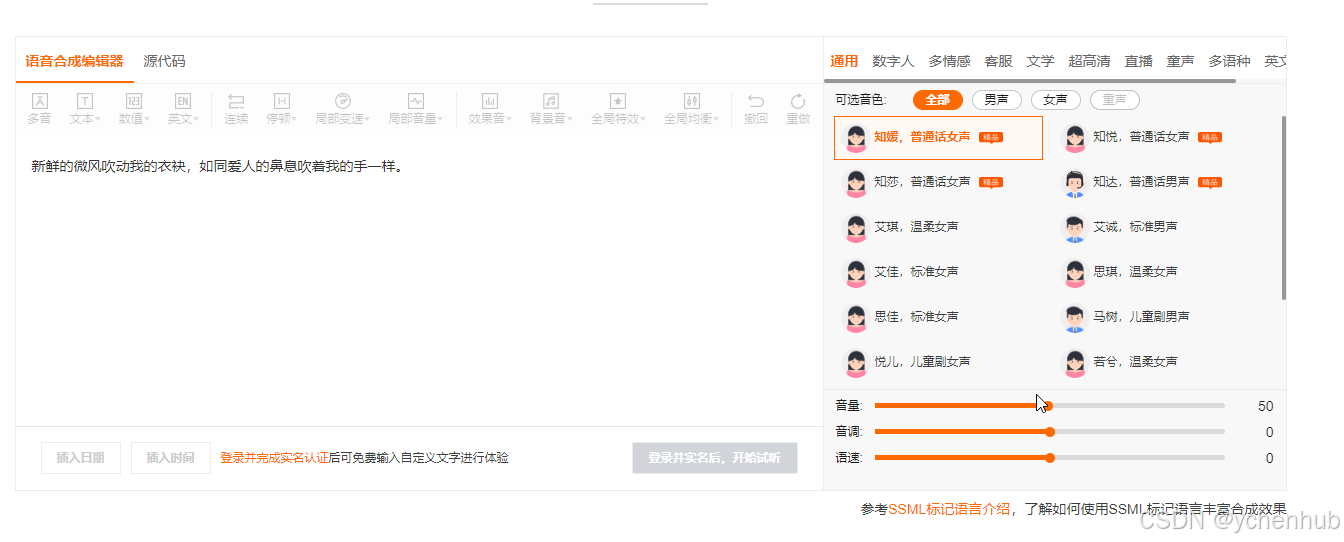The image size is (1344, 542).
Task: Select the 通用 voice category tab
Action: click(x=844, y=61)
